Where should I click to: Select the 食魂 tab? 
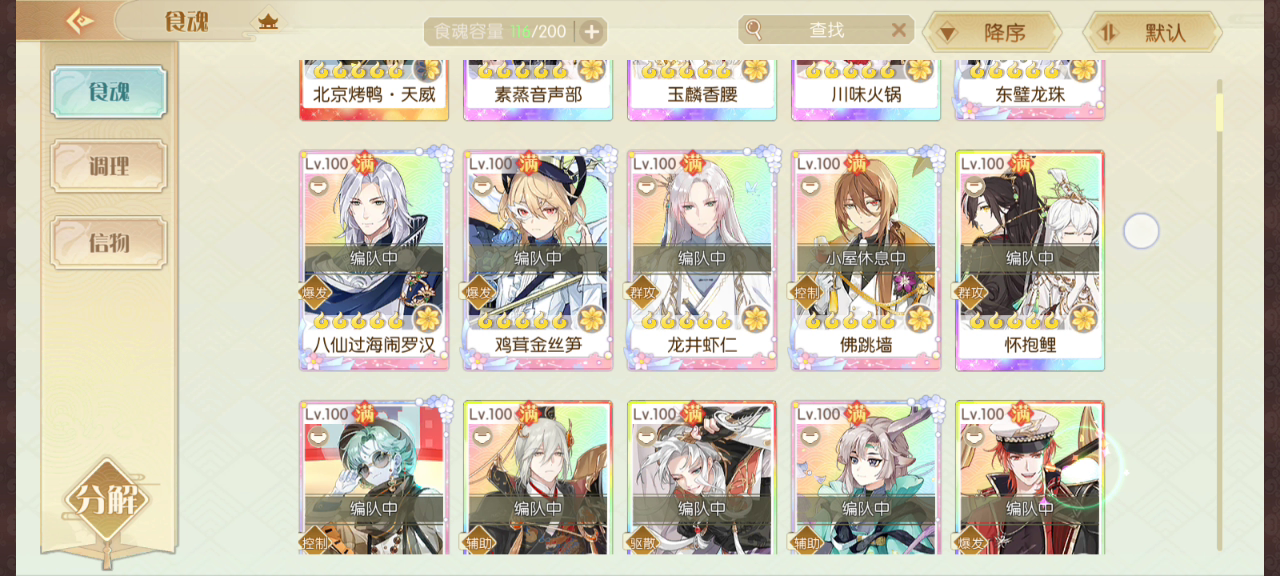point(109,92)
